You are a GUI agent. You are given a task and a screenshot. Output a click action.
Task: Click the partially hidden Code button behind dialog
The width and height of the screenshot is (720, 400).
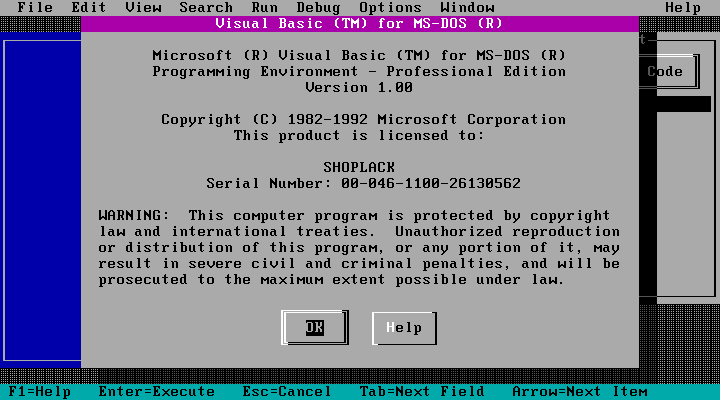[x=669, y=72]
